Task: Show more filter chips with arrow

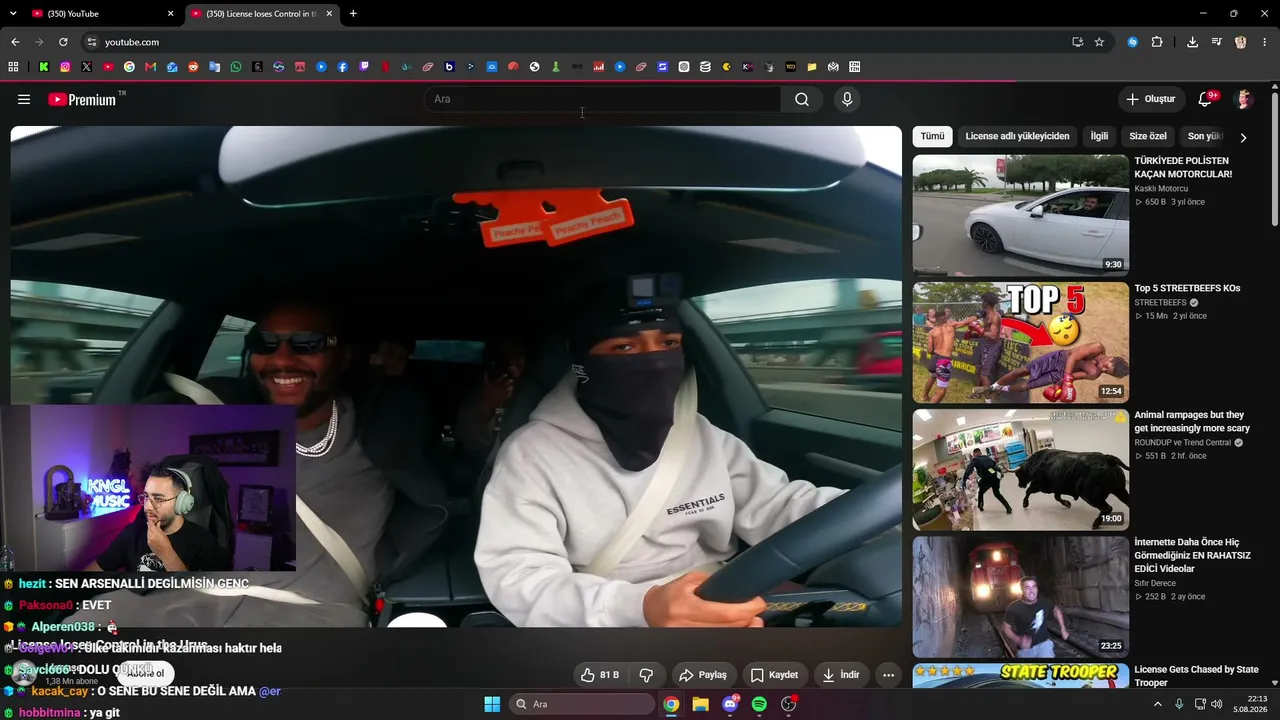Action: pyautogui.click(x=1243, y=137)
